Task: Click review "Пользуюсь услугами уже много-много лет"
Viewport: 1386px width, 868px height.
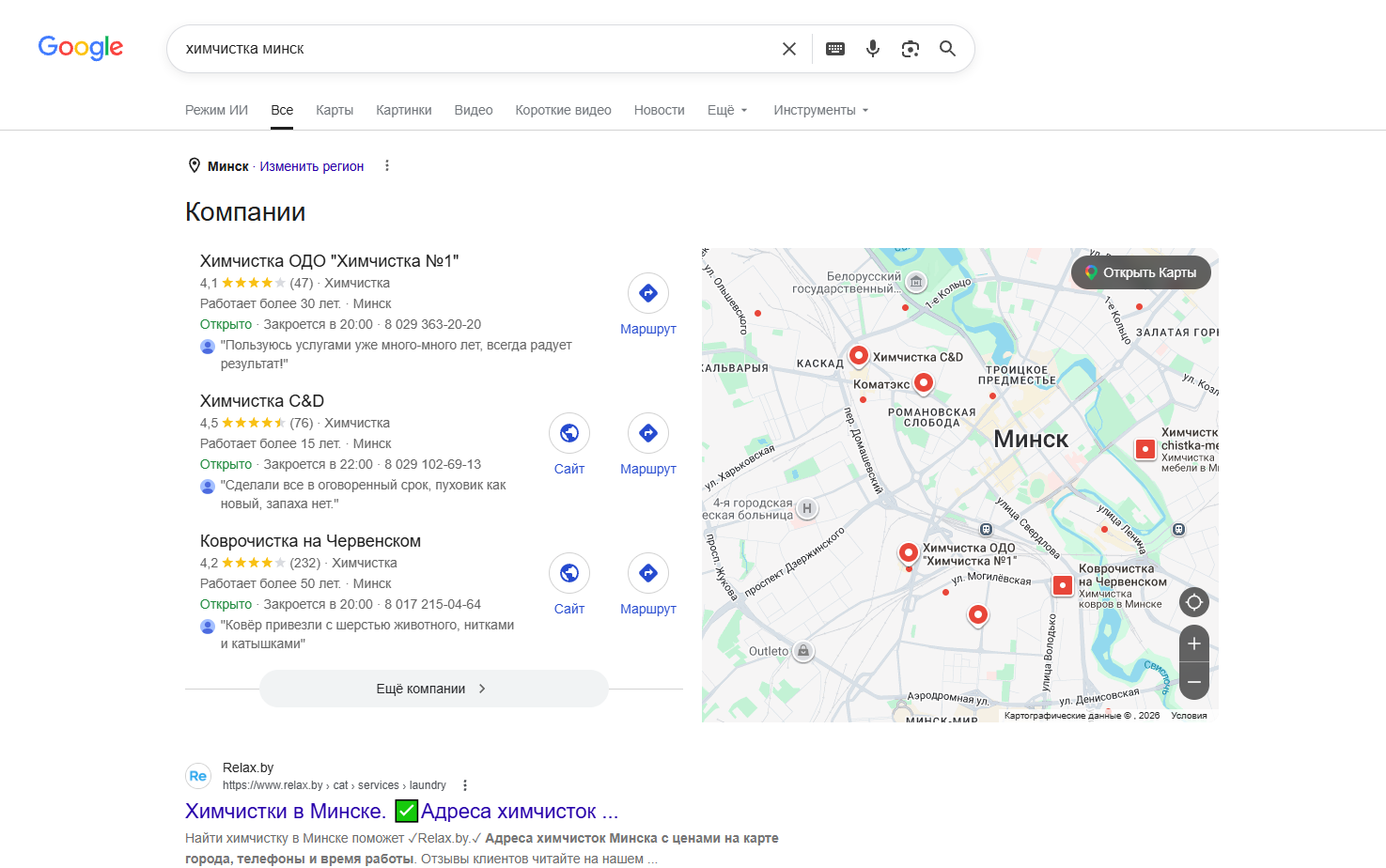Action: (396, 354)
